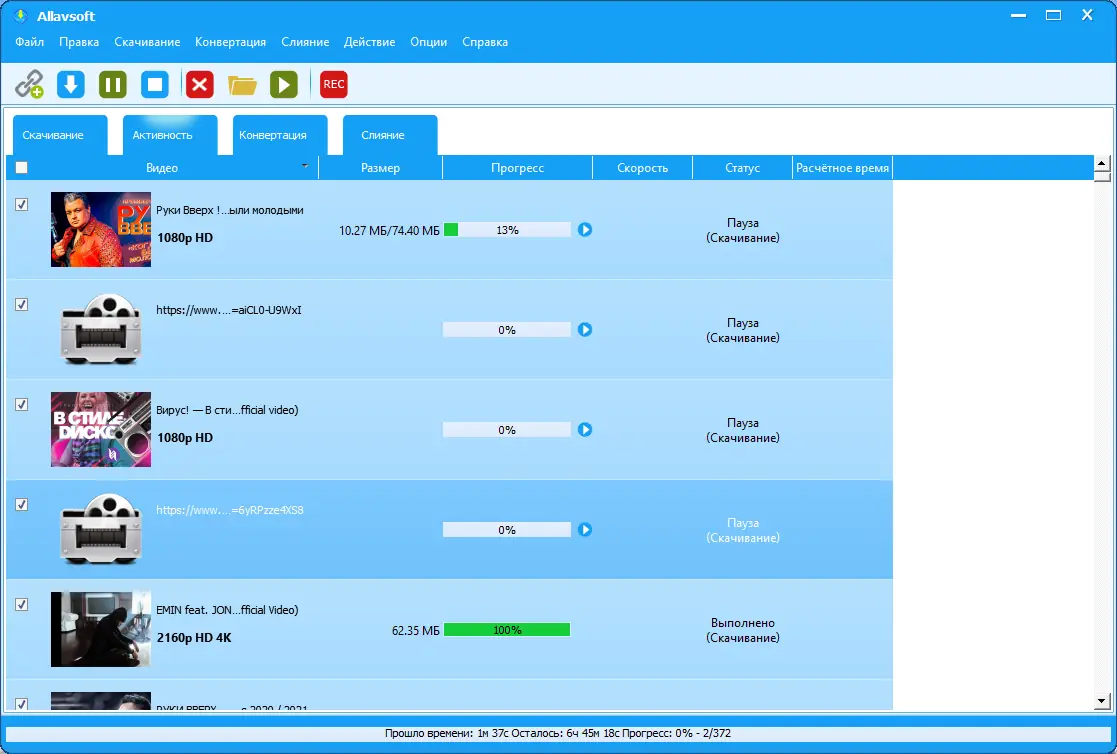Screen dimensions: 1117x754
Task: Click the Руки Вверх video thumbnail
Action: click(x=100, y=229)
